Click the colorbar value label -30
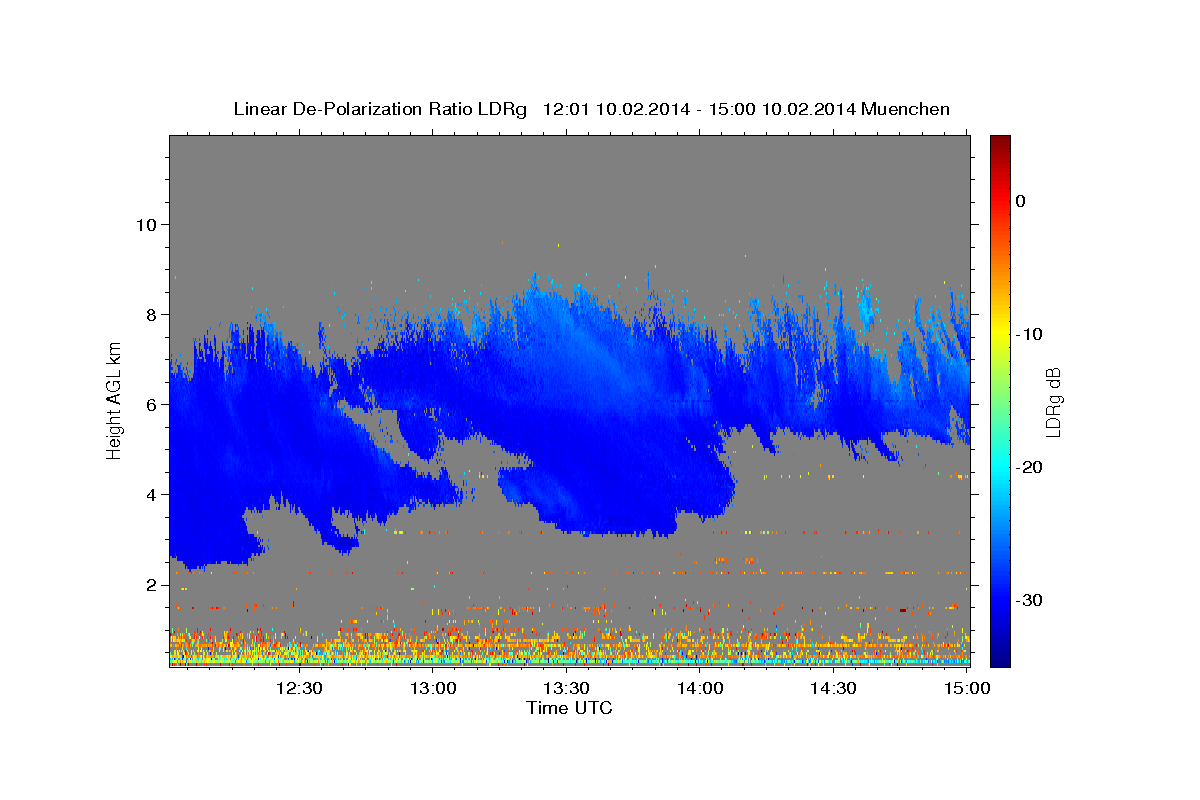The height and width of the screenshot is (800, 1200). coord(1031,600)
